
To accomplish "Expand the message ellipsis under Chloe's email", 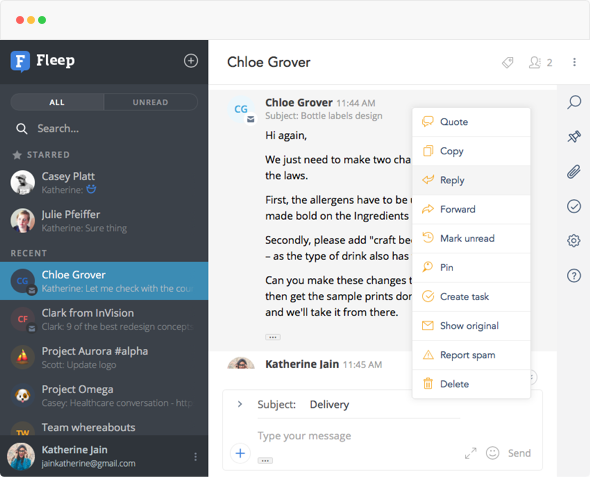I will (273, 337).
